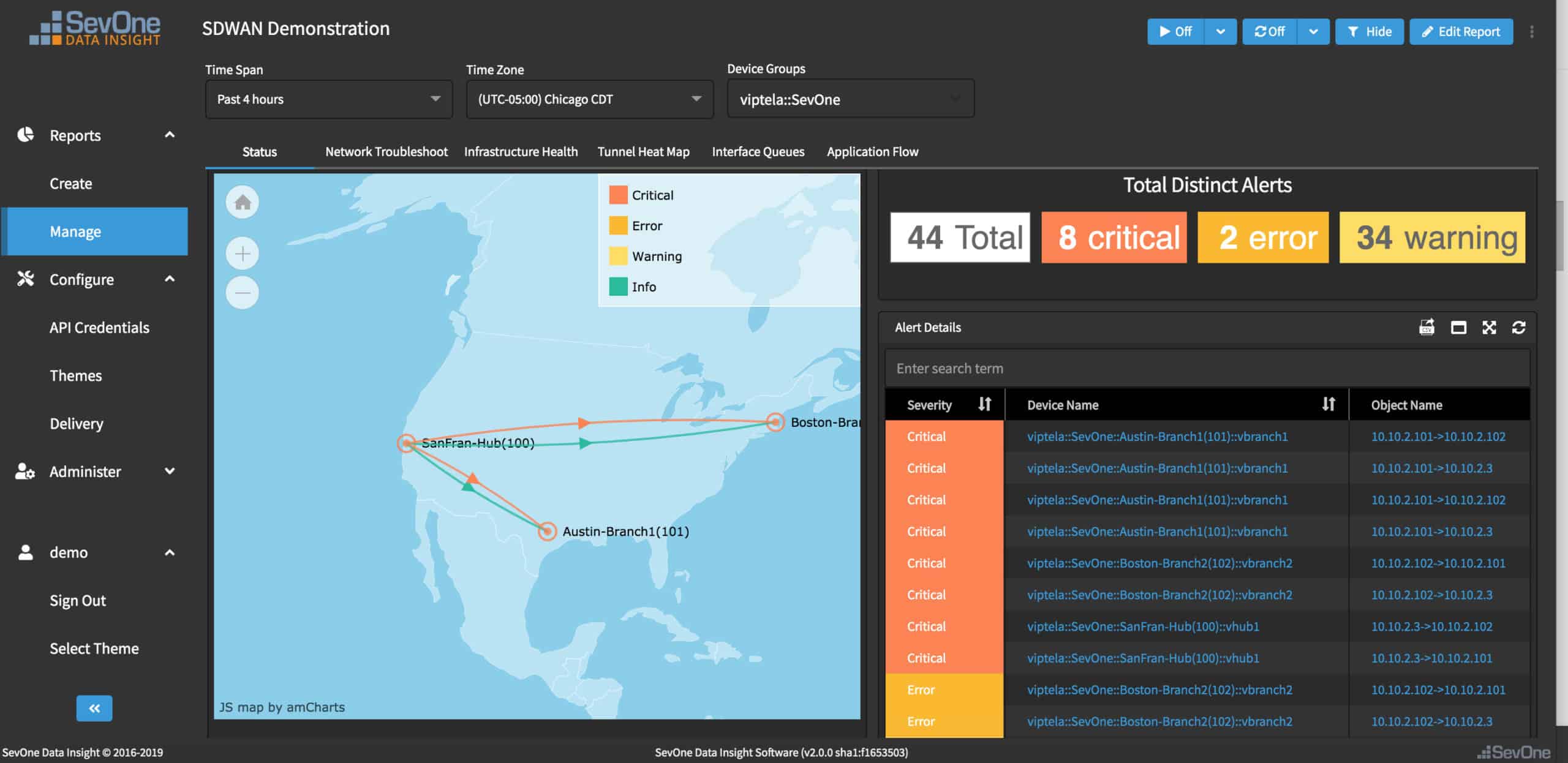Click the 34 warning alerts tile
Screen dimensions: 1568x763
[1432, 238]
